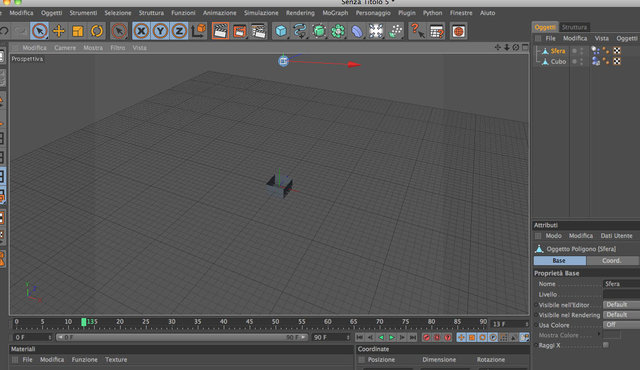Click the Coord. attribute button
The image size is (640, 370).
point(612,260)
